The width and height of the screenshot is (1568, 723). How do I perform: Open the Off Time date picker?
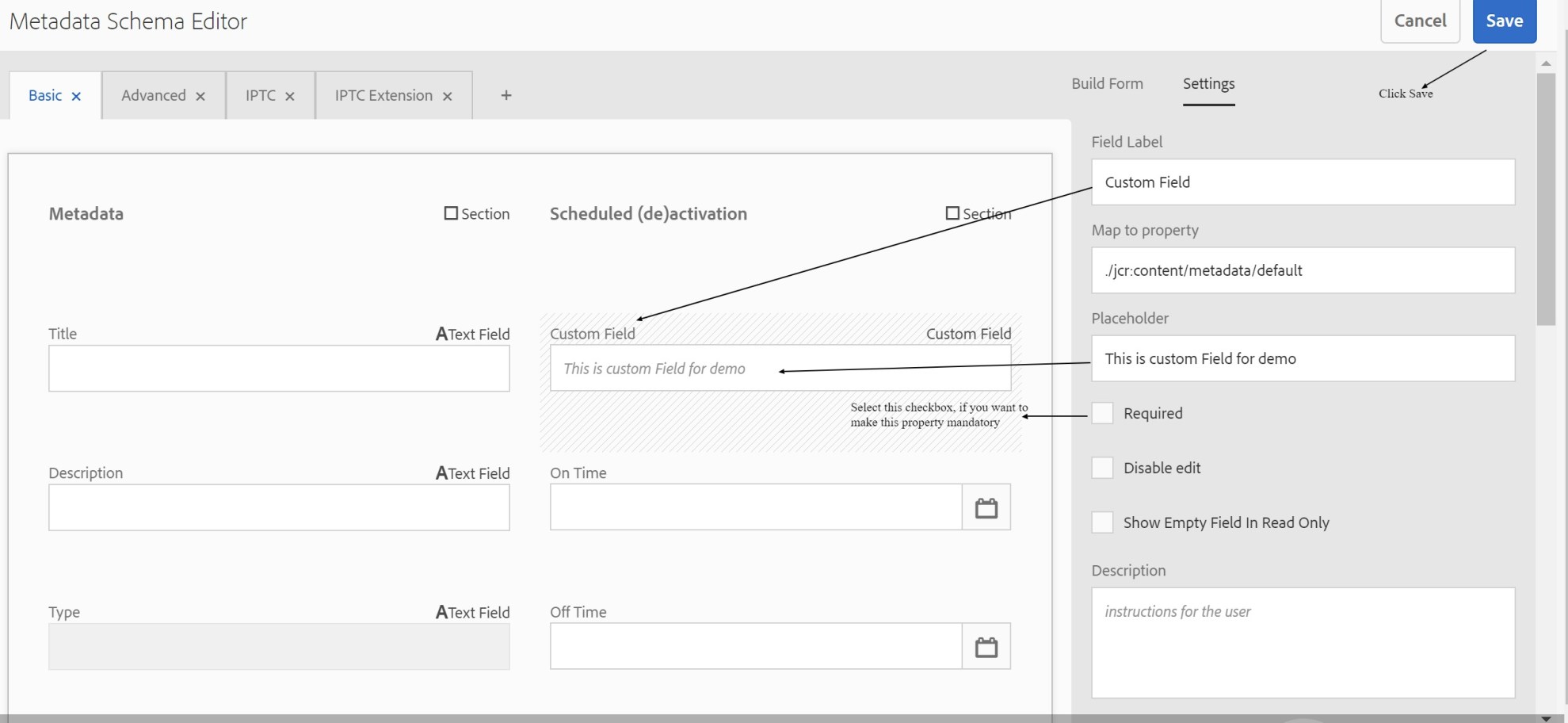pyautogui.click(x=986, y=646)
